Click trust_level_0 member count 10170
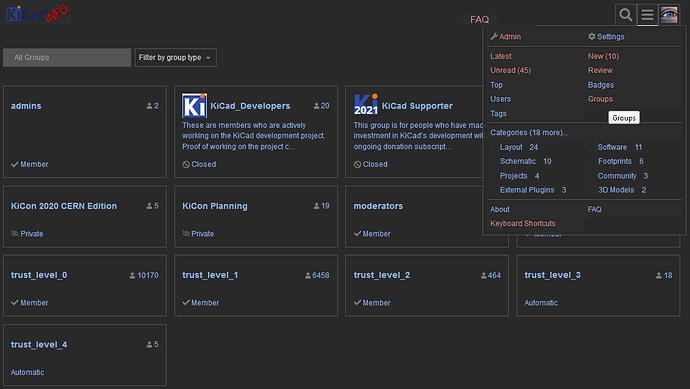Image resolution: width=690 pixels, height=389 pixels. click(x=144, y=275)
